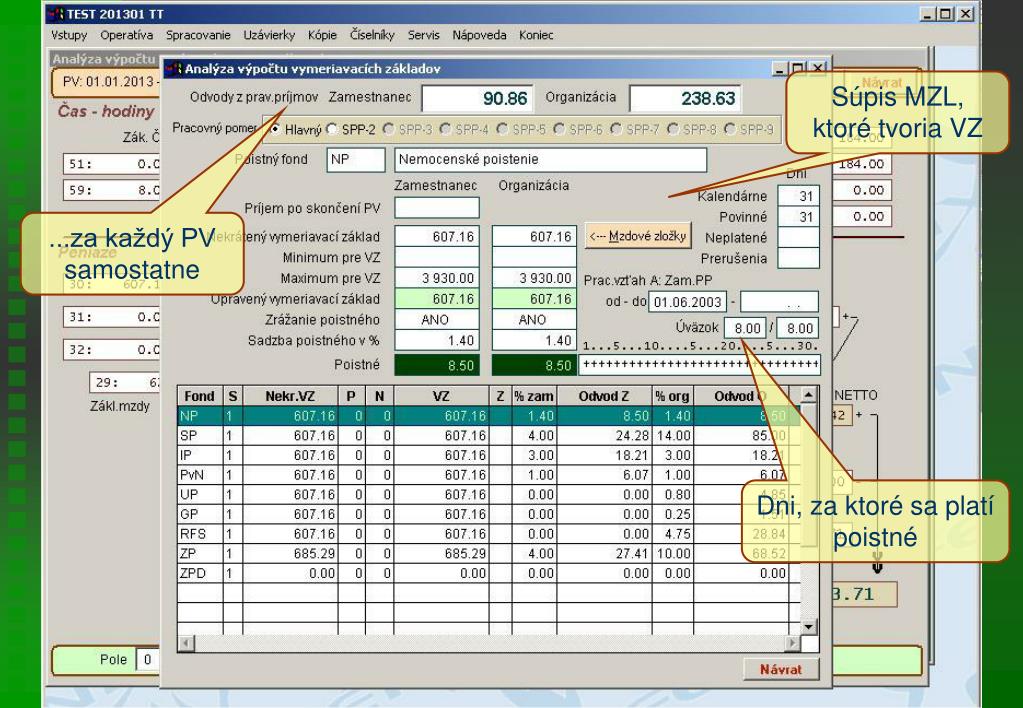Image resolution: width=1023 pixels, height=708 pixels.
Task: Select the IP row in fund table
Action: point(488,455)
